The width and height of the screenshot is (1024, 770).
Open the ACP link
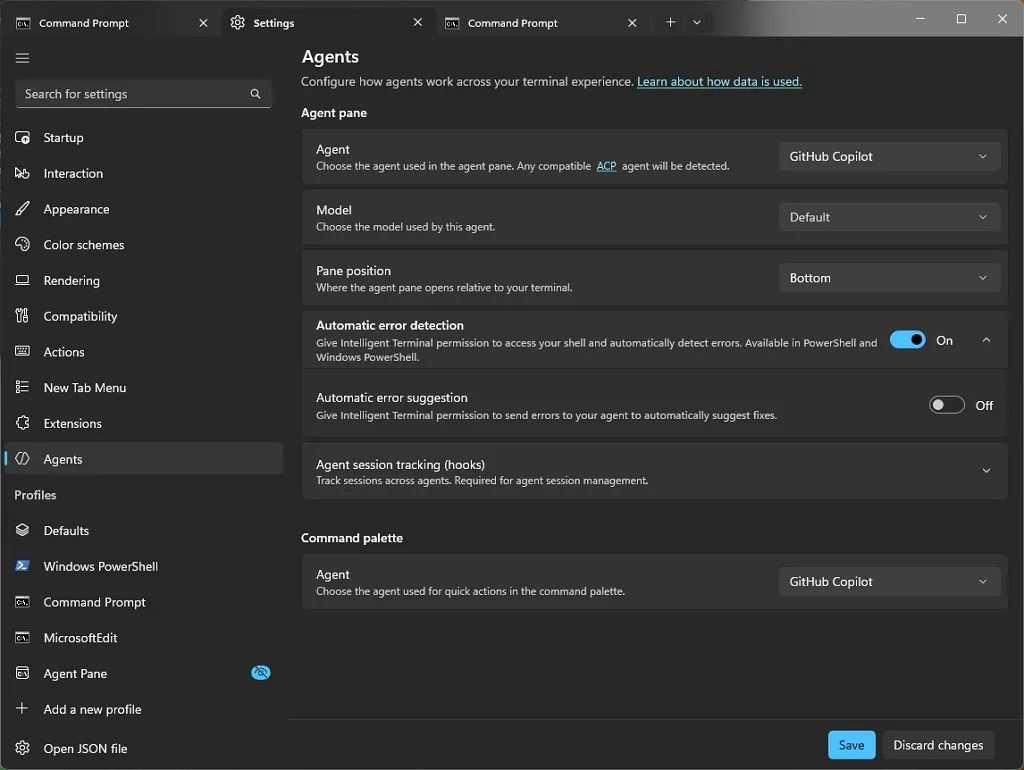[606, 166]
